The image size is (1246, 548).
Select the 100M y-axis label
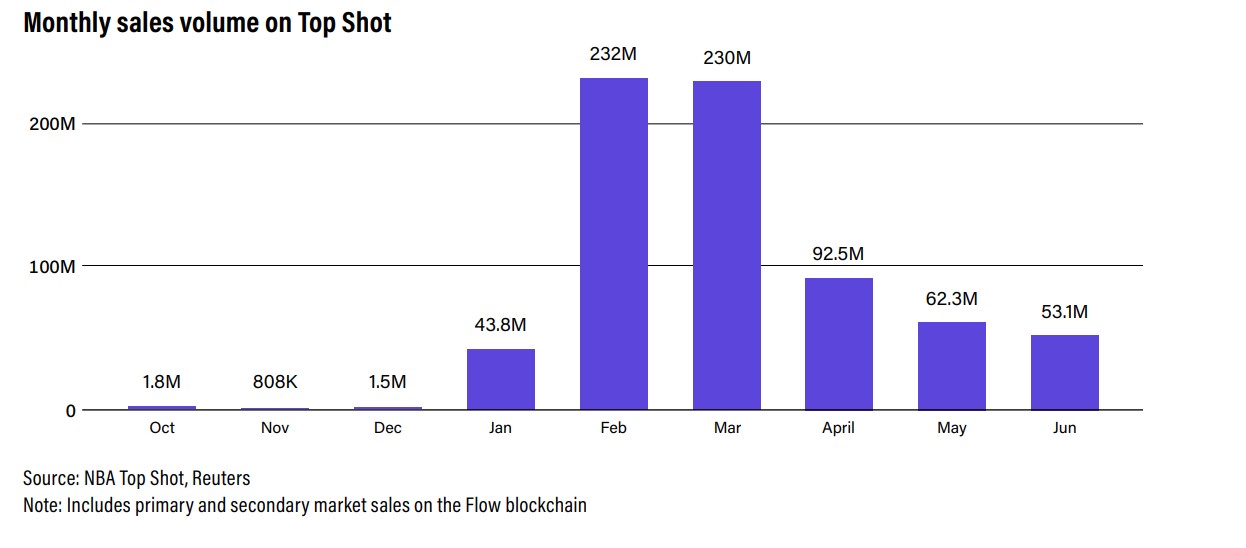pos(50,267)
